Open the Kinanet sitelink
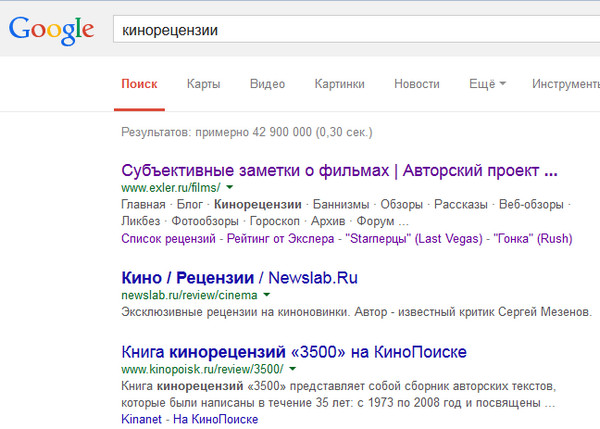The width and height of the screenshot is (600, 429). (143, 419)
